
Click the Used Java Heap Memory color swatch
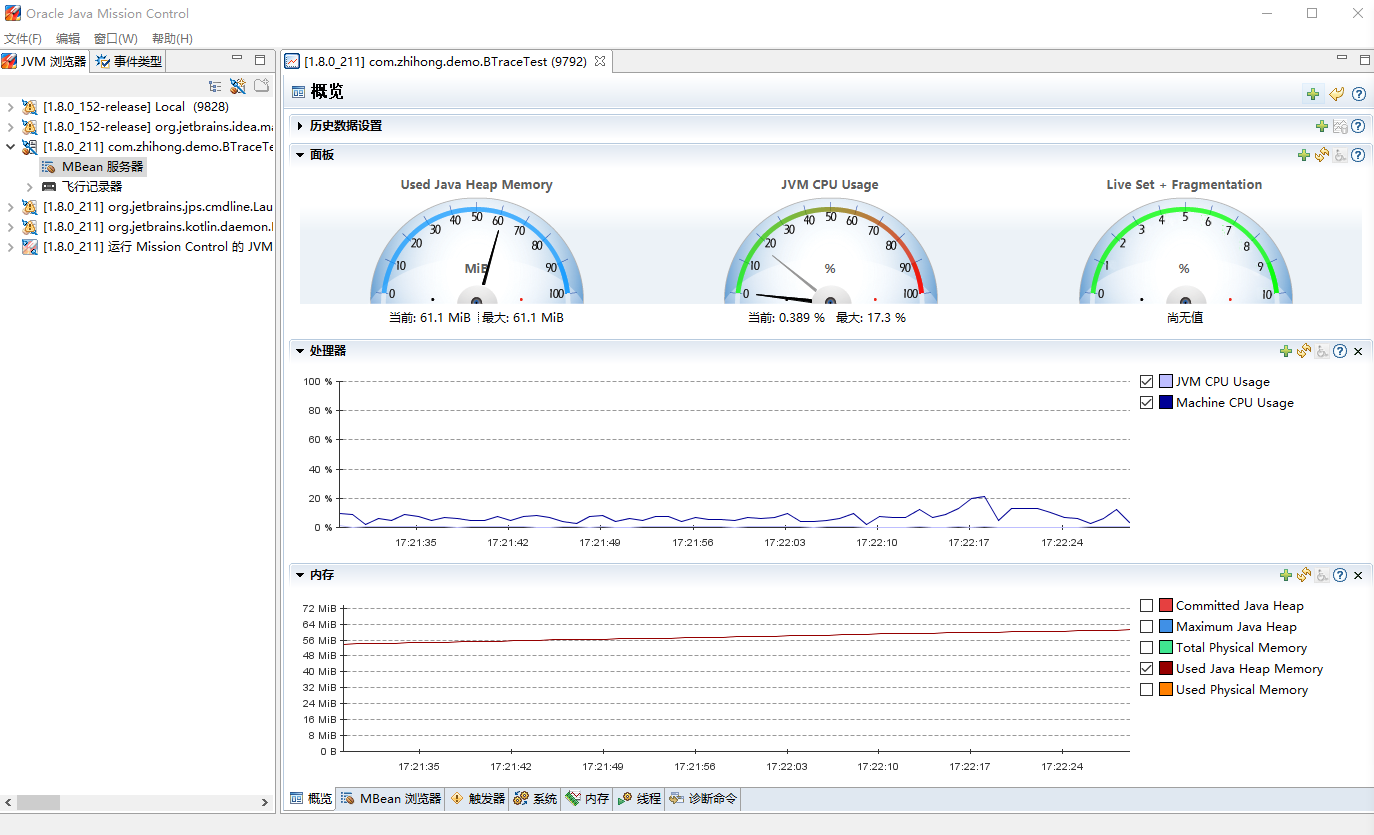1166,668
